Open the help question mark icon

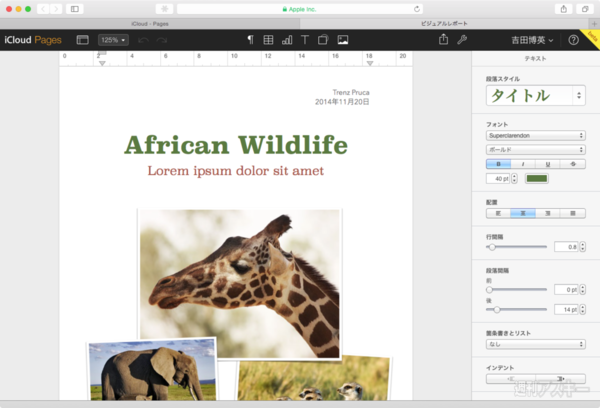[x=573, y=40]
